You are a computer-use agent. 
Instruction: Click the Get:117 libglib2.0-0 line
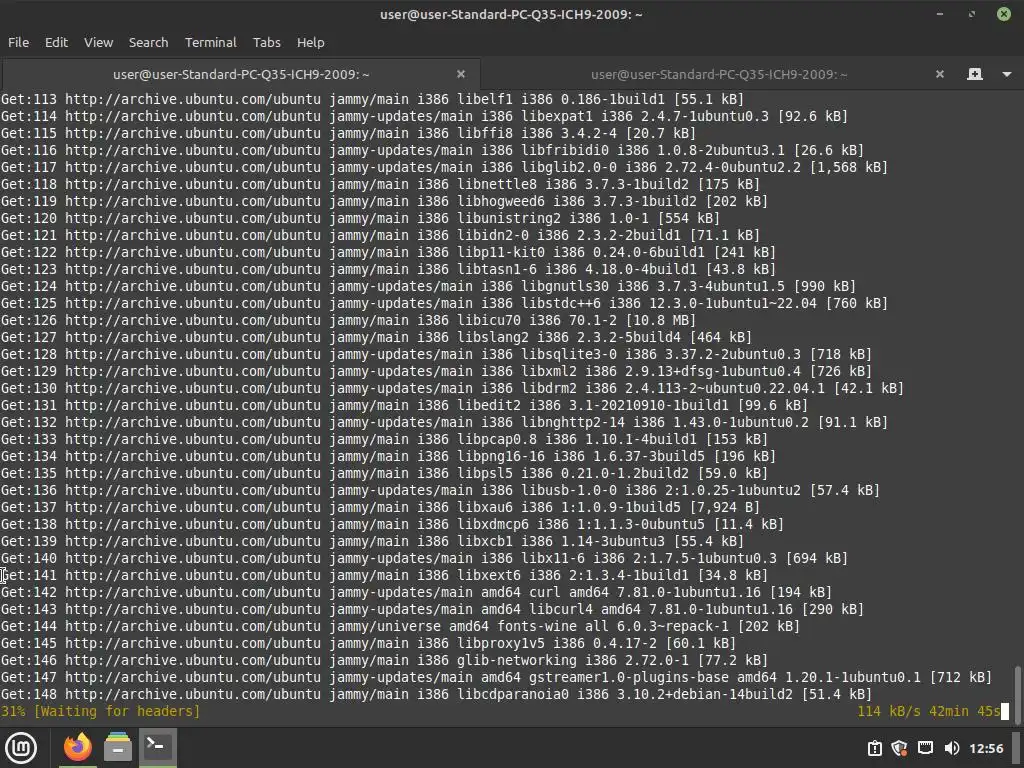444,167
